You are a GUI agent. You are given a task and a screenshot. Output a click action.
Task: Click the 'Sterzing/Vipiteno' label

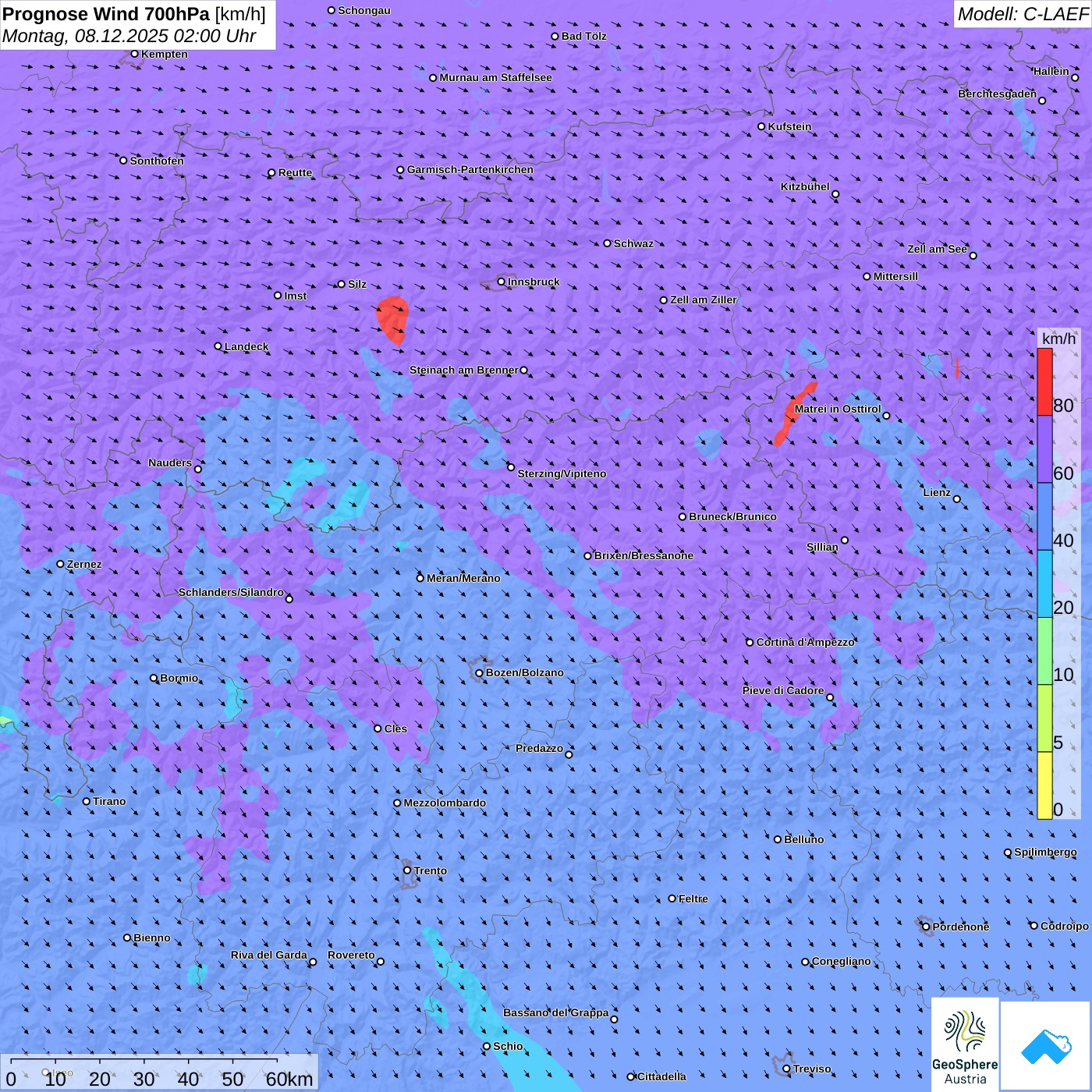(x=562, y=473)
